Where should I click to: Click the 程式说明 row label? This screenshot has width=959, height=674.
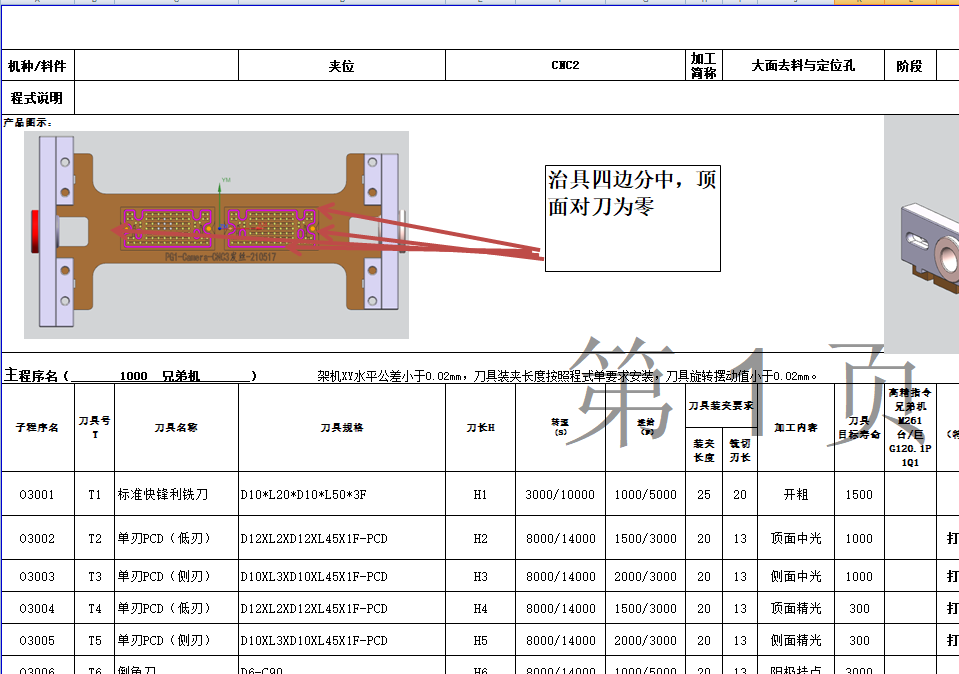[38, 97]
